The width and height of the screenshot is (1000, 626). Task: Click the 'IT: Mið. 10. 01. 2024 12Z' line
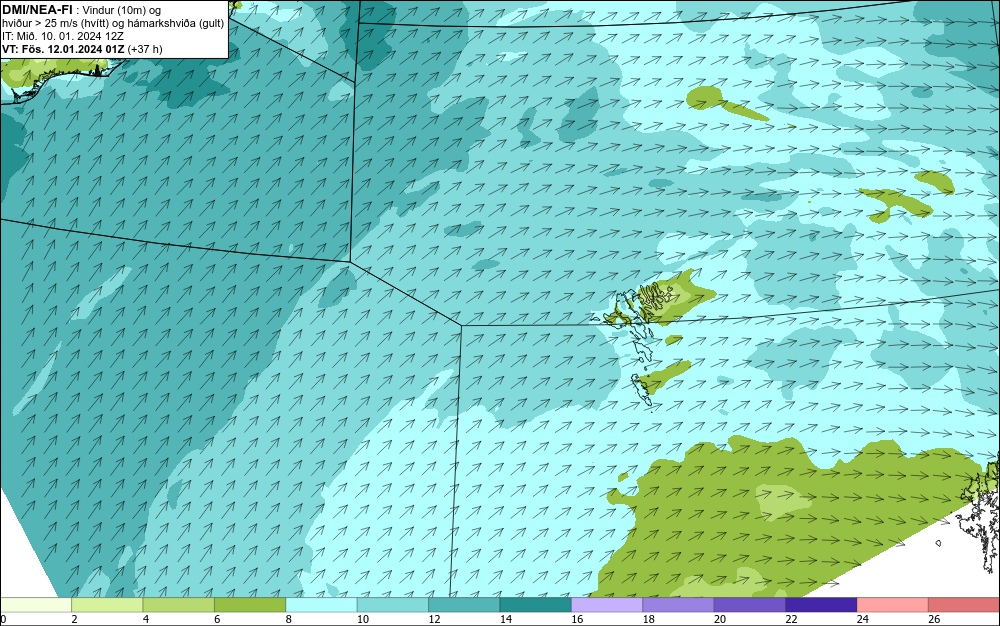coord(62,36)
